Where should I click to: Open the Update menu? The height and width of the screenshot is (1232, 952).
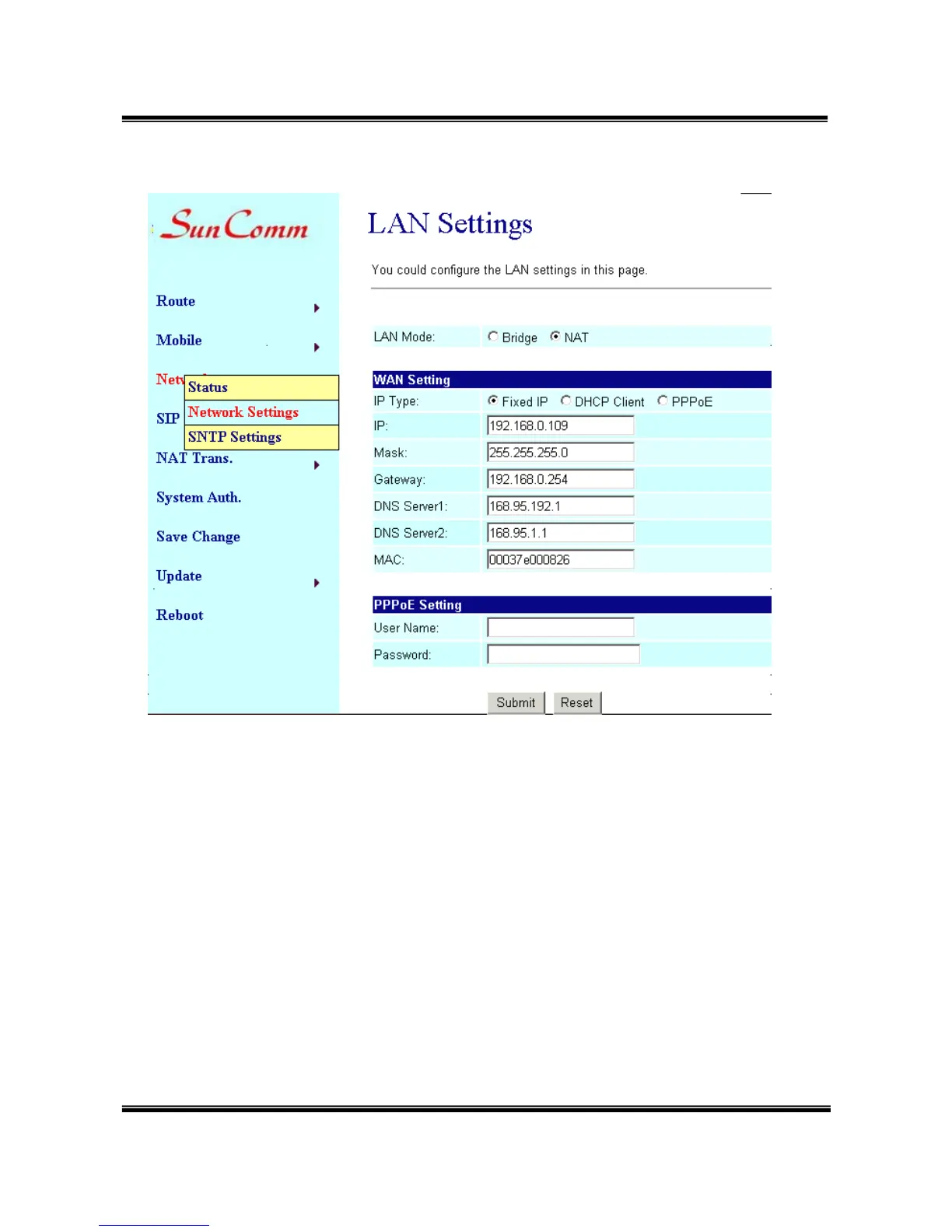tap(179, 576)
